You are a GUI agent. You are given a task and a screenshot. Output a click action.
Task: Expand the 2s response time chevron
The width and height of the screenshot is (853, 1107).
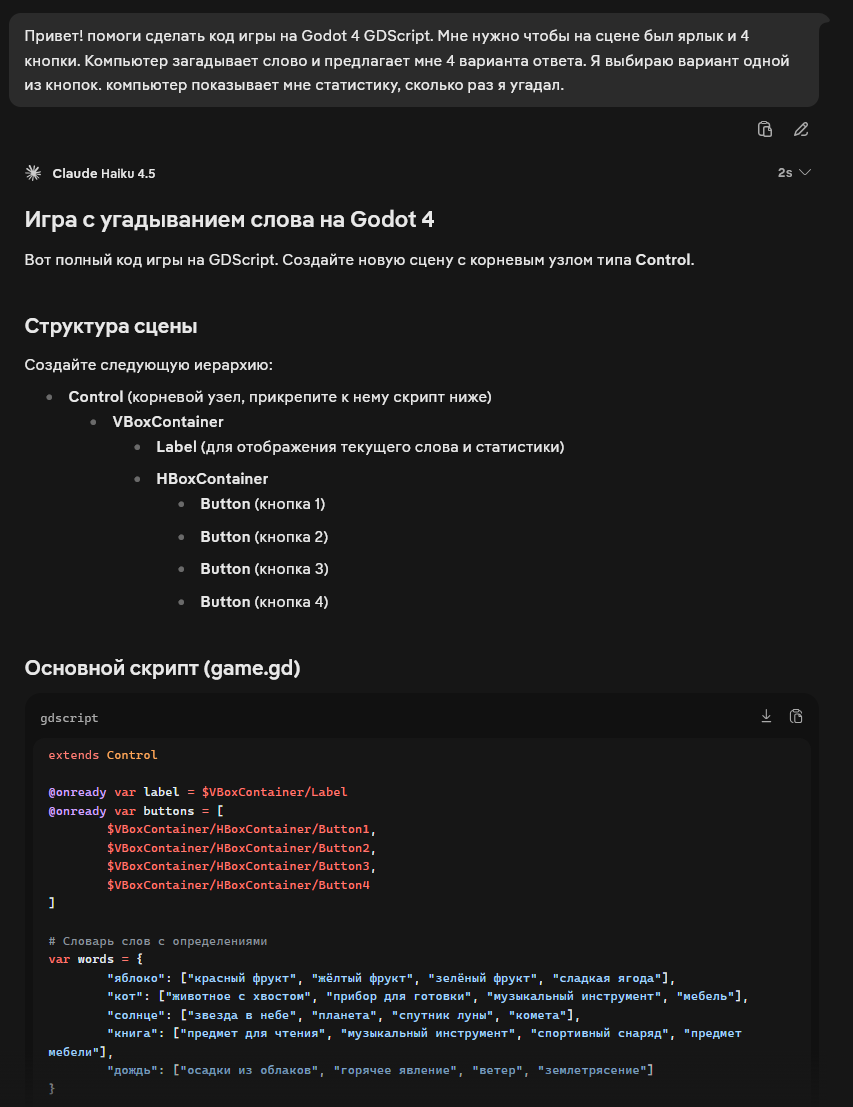804,173
